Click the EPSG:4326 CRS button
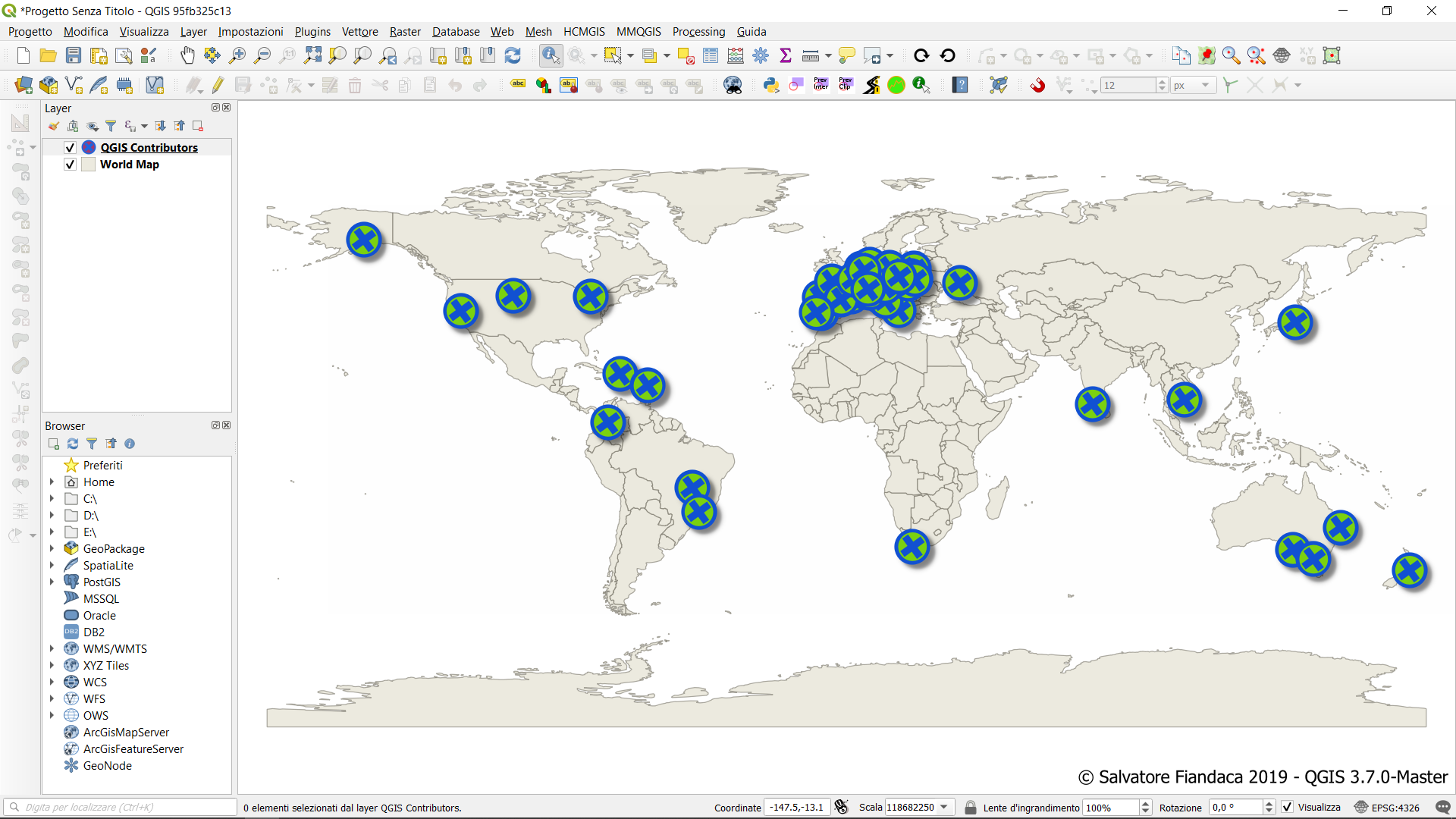The image size is (1456, 819). click(1388, 808)
